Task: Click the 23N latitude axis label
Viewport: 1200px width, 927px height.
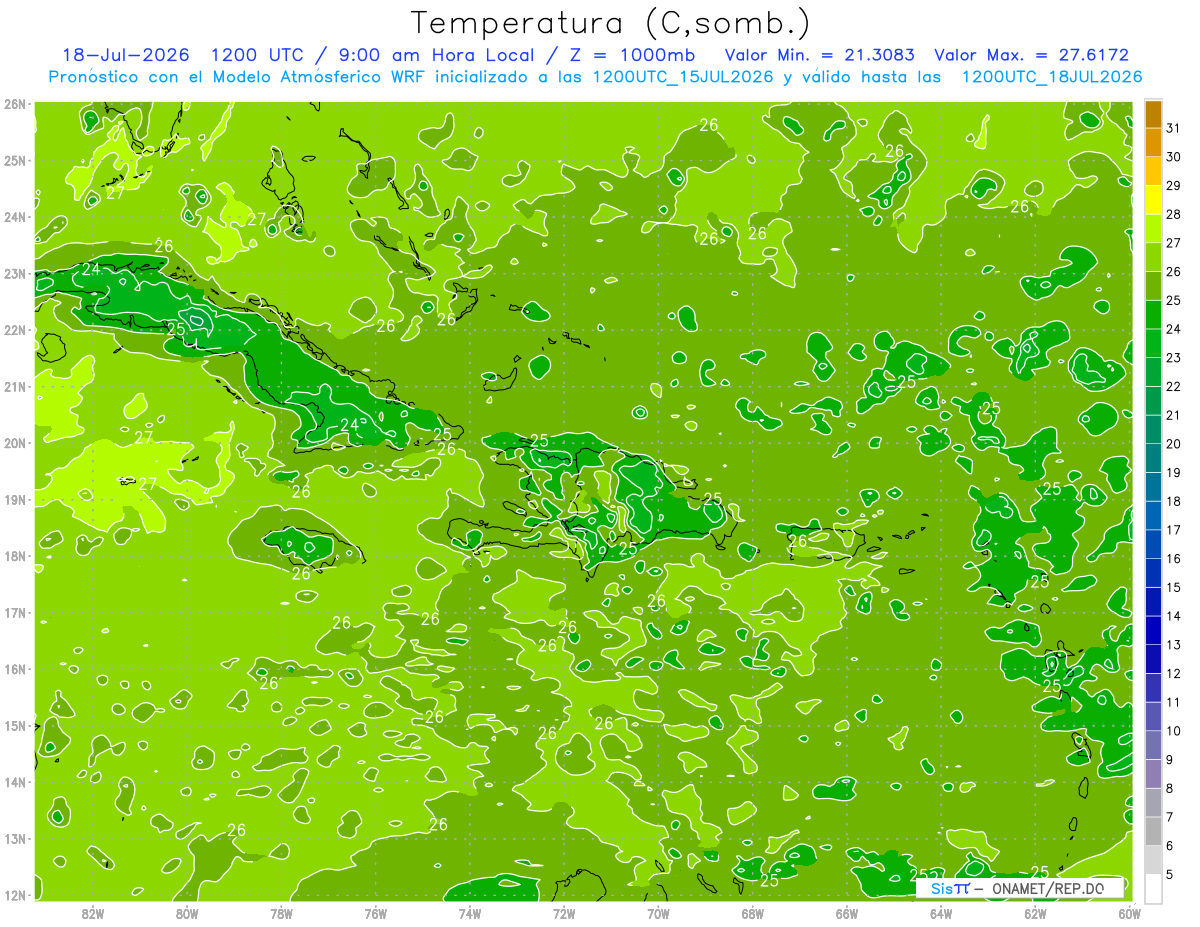Action: (14, 273)
